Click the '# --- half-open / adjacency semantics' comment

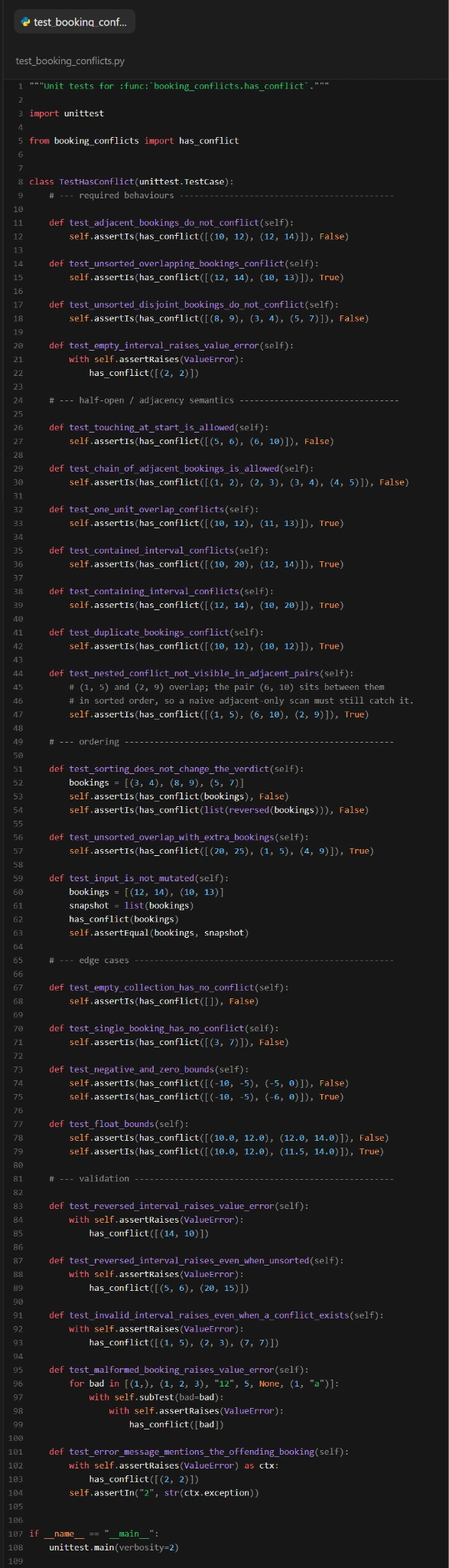pos(224,400)
